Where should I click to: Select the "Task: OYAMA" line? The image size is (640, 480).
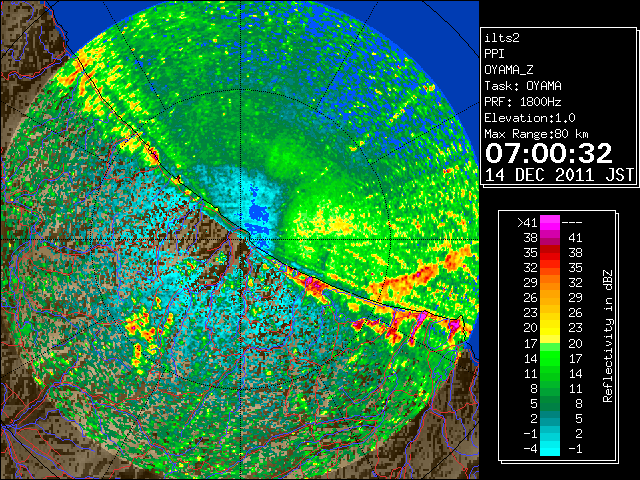click(x=523, y=86)
